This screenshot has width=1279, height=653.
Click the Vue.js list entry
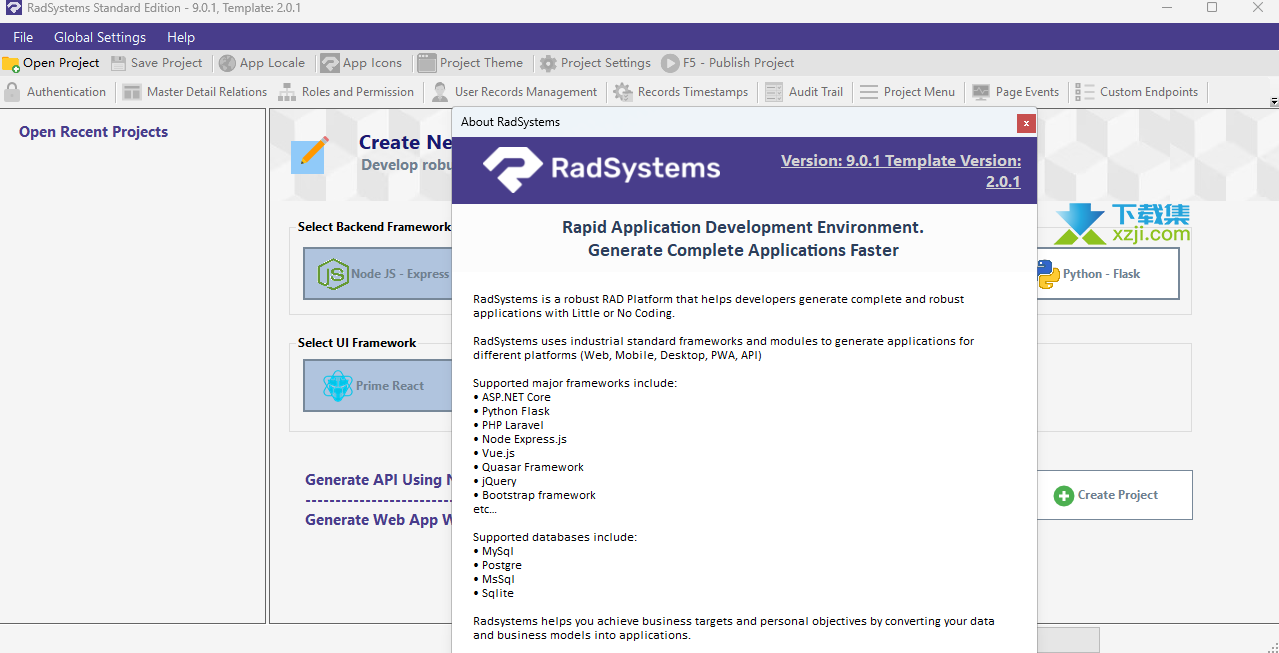point(498,453)
